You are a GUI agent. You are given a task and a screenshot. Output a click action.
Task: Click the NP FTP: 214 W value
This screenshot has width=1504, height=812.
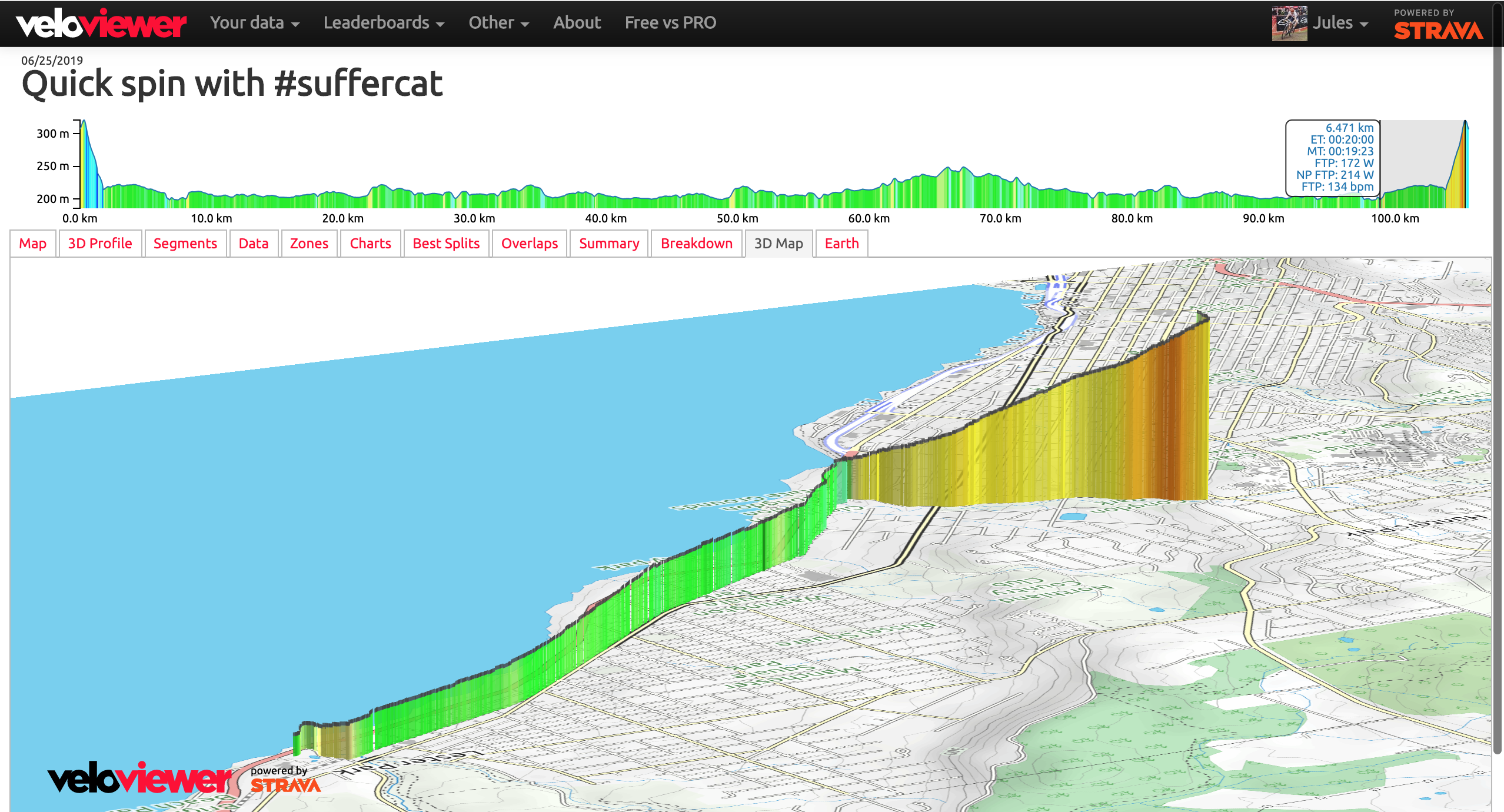(1335, 175)
